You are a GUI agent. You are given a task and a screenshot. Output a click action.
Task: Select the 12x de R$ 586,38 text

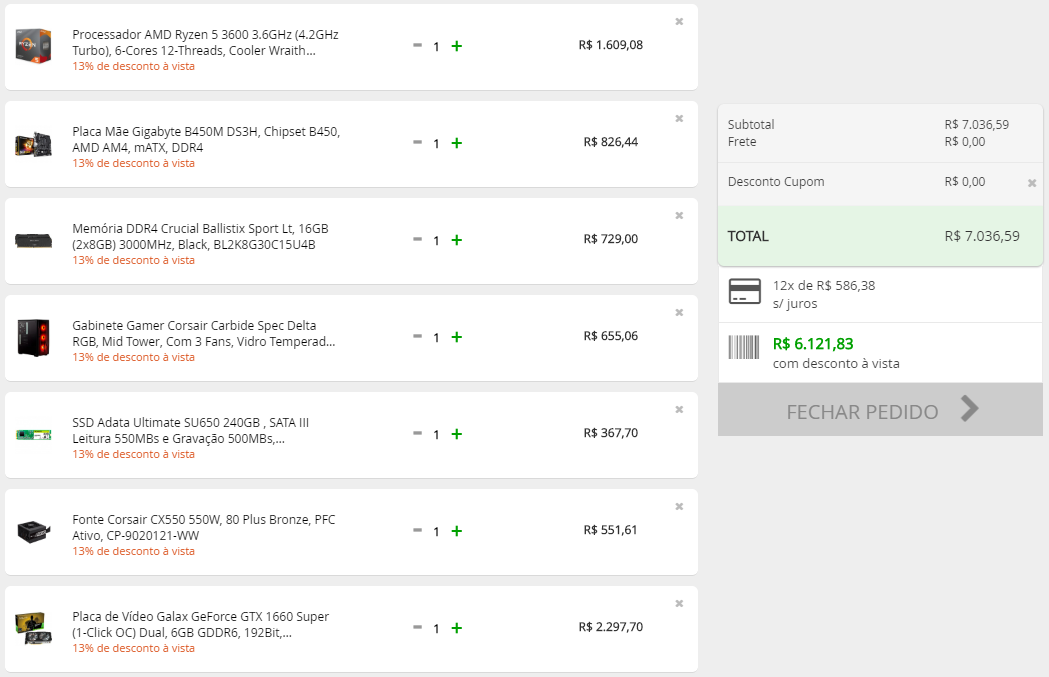pos(824,286)
